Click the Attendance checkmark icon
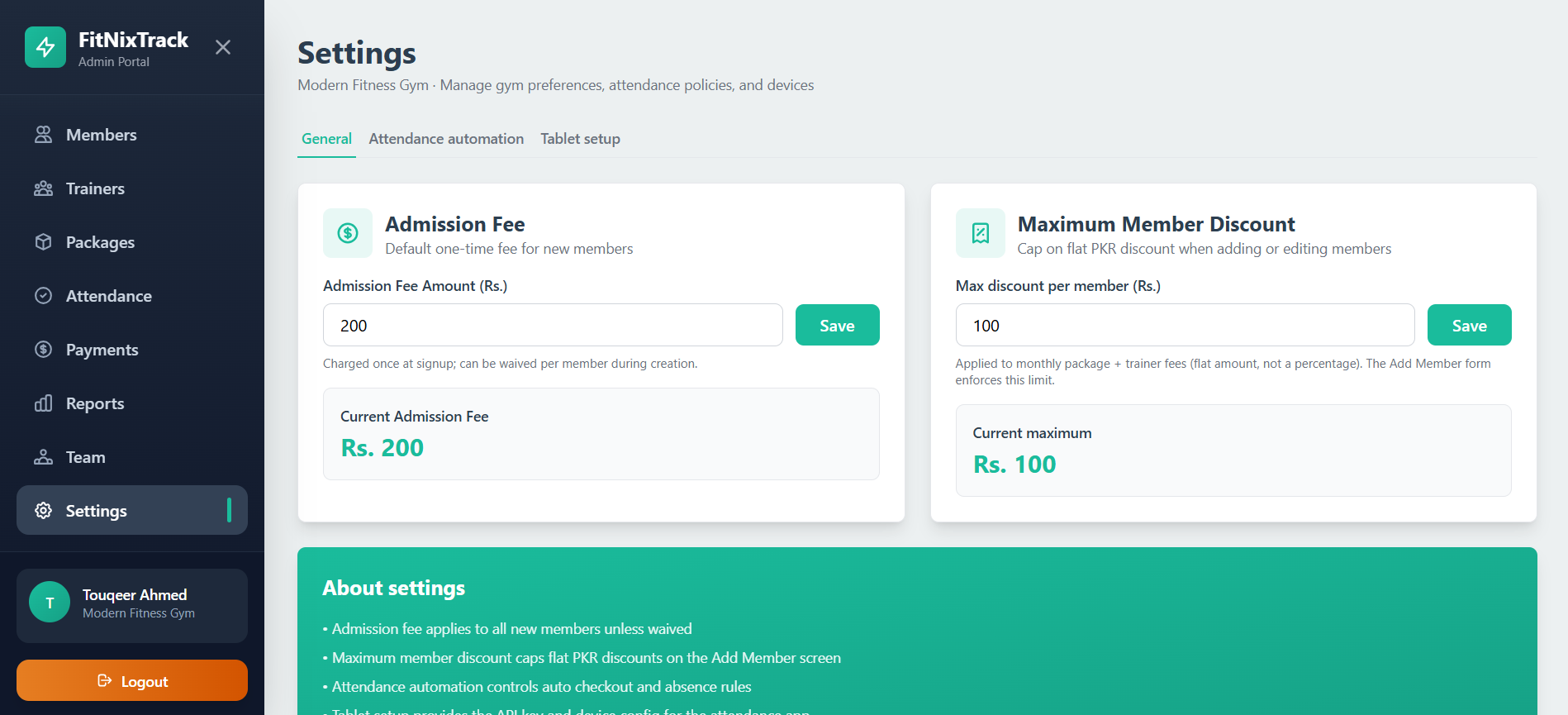The width and height of the screenshot is (1568, 715). [x=44, y=296]
